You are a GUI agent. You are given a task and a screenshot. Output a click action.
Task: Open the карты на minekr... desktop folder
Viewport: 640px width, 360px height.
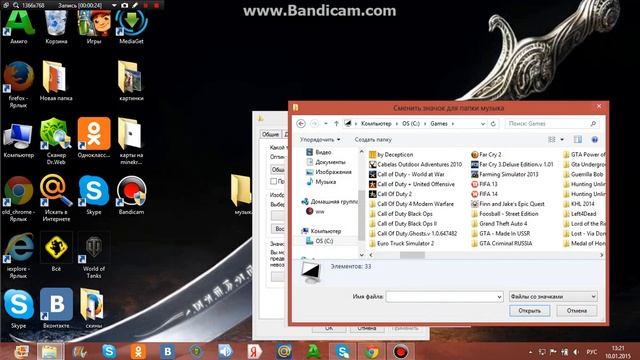pos(131,141)
